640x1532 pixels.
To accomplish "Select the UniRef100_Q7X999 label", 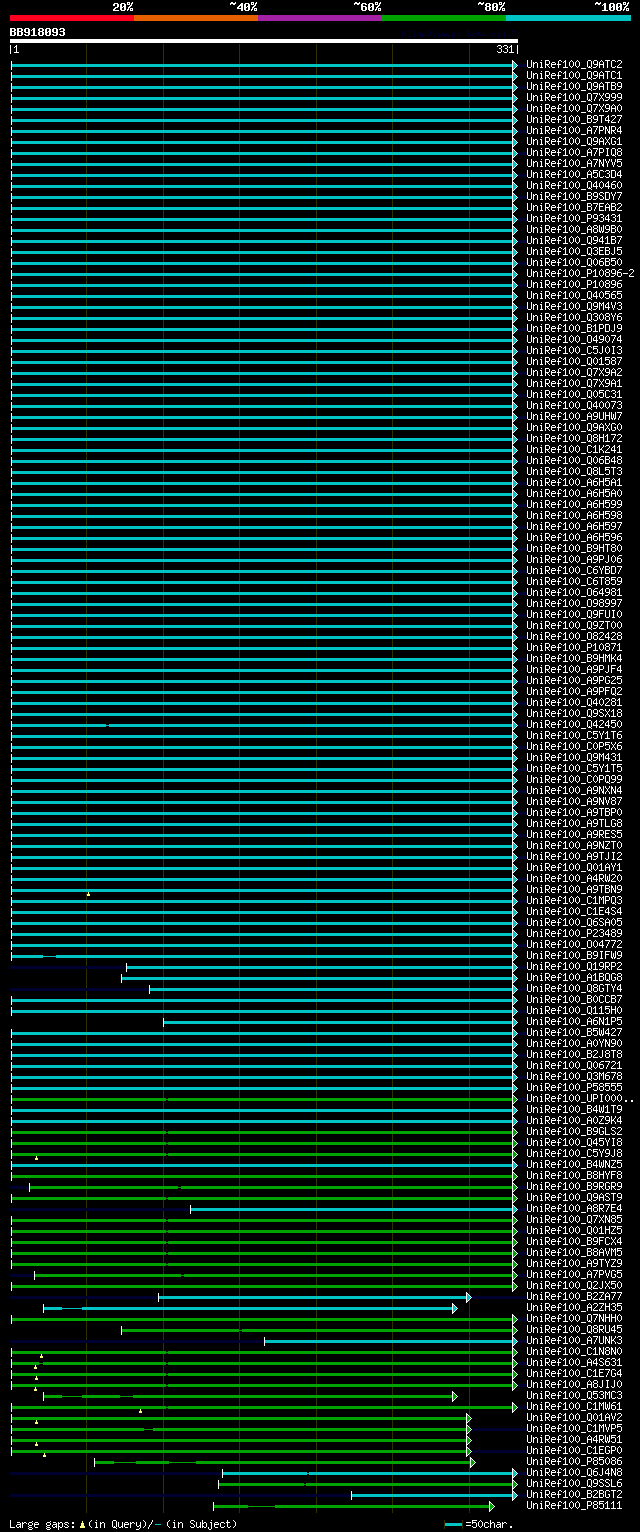I will 574,98.
